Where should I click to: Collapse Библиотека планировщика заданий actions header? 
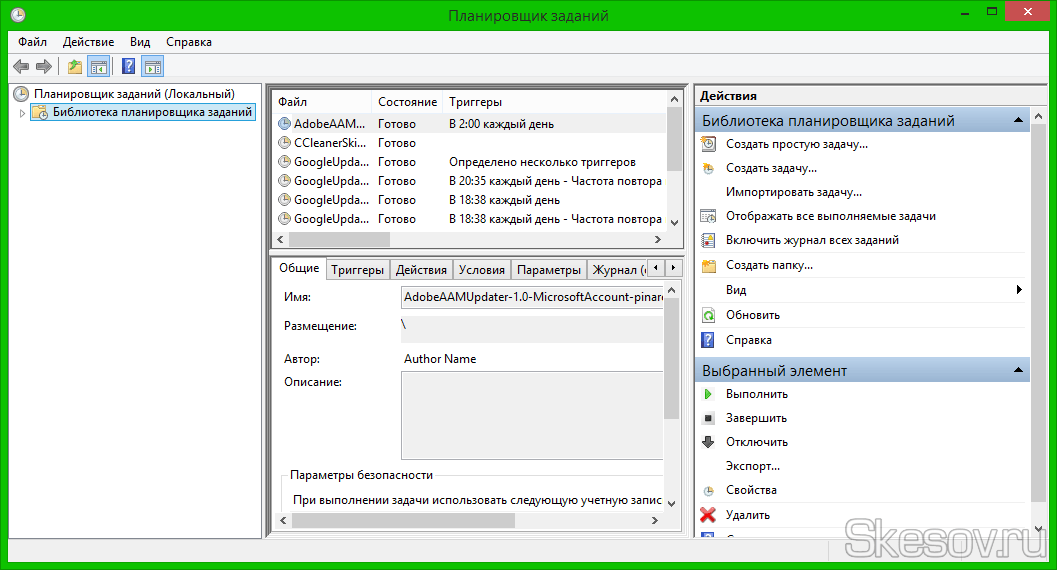point(1018,121)
